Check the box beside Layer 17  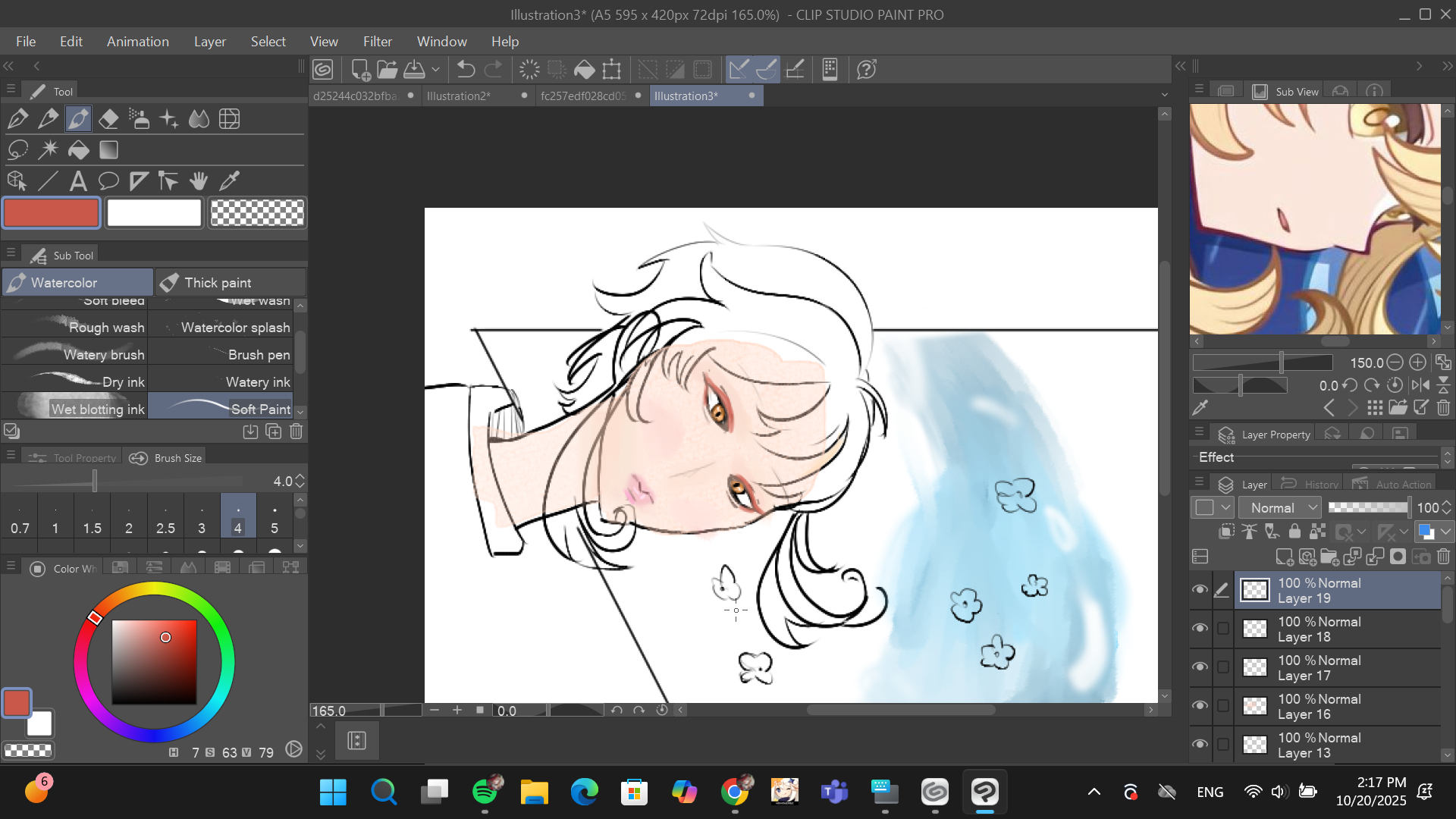click(1223, 667)
